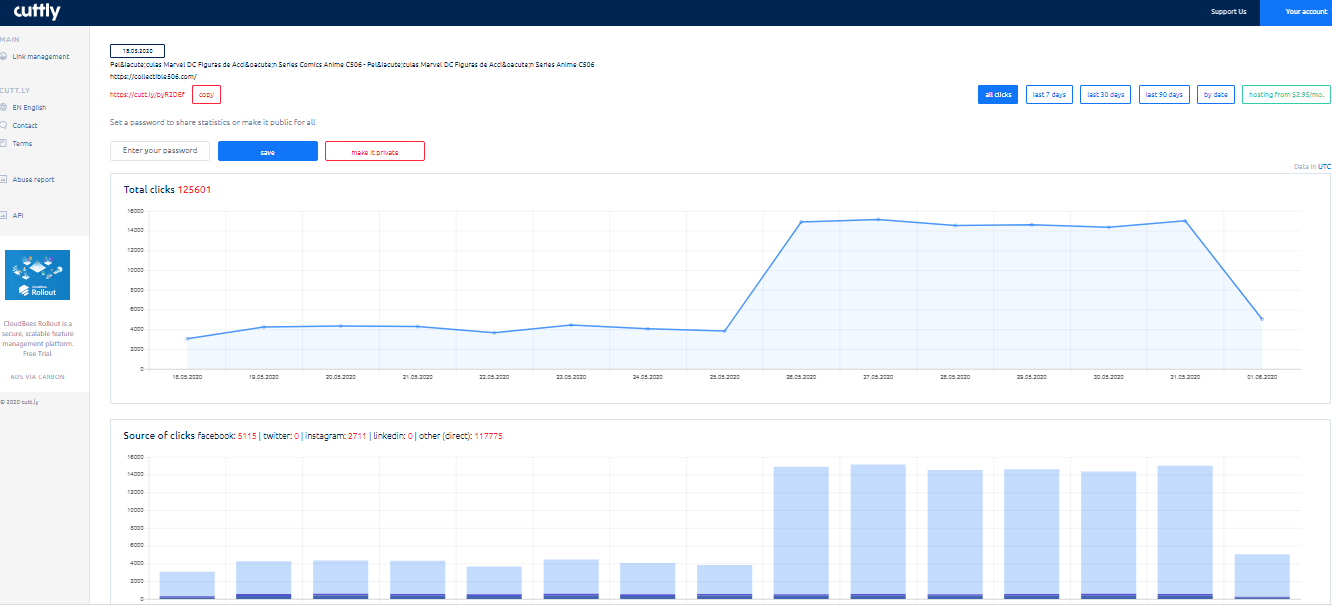Click 16000 y-axis label on Total clicks chart
The width and height of the screenshot is (1332, 611).
point(136,211)
